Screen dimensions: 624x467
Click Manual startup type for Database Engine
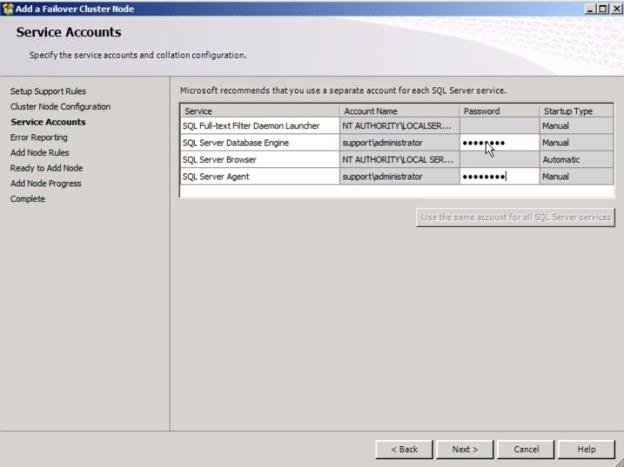tap(576, 143)
